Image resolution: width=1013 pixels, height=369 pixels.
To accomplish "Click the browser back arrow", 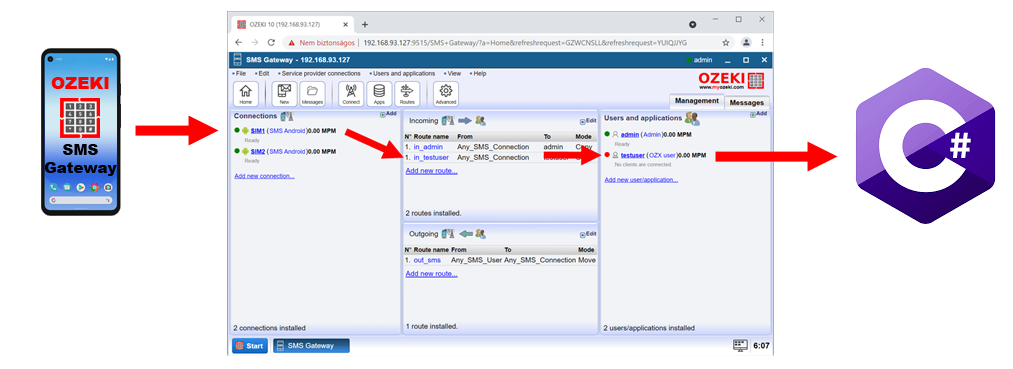I will click(238, 43).
